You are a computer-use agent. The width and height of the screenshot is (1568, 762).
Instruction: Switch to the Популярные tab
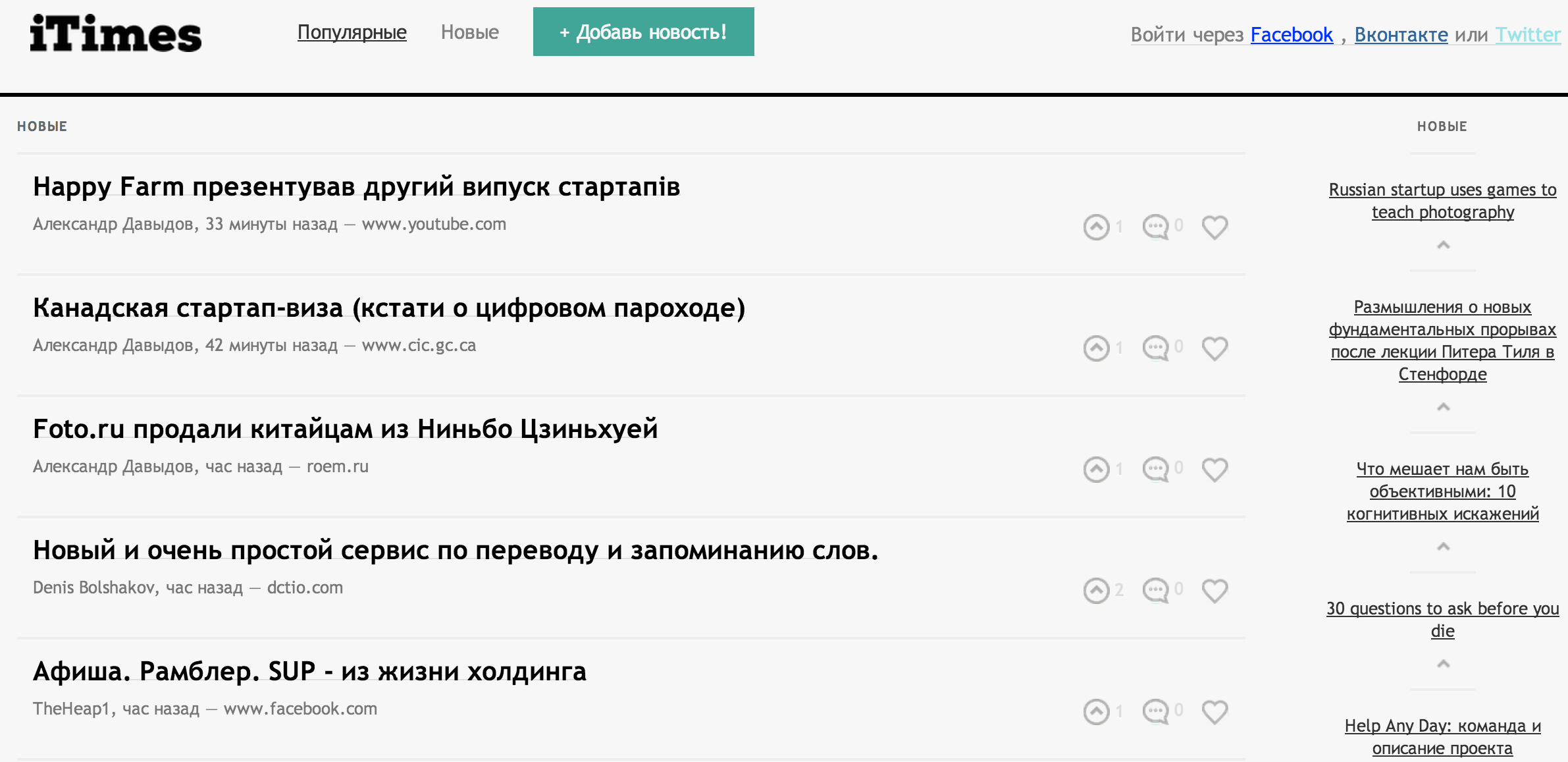click(x=352, y=32)
